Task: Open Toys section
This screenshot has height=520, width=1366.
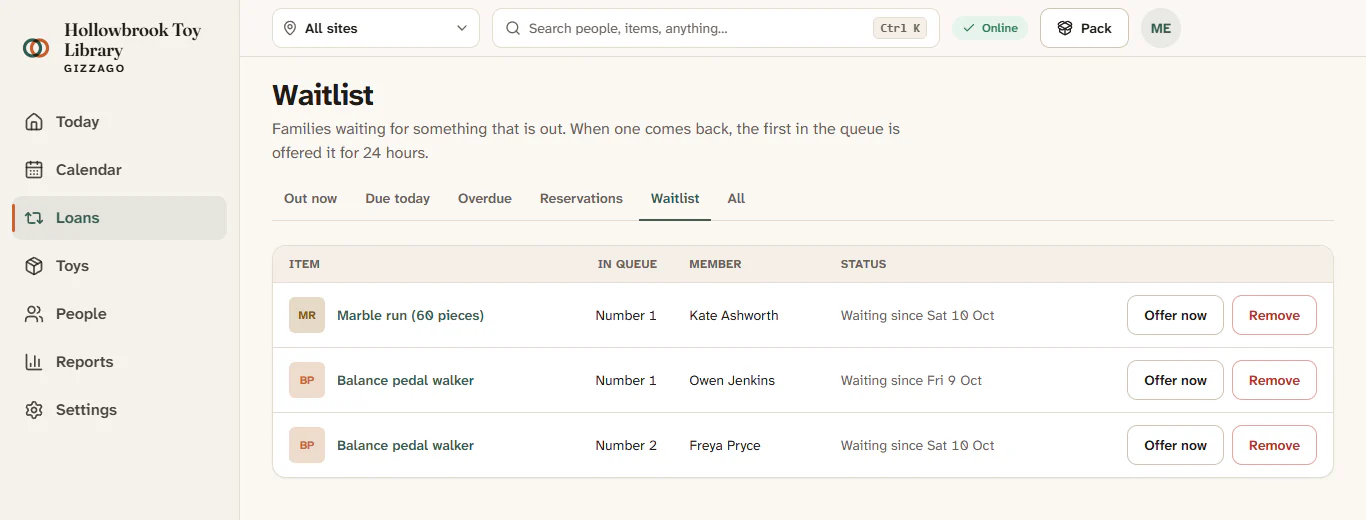Action: pyautogui.click(x=120, y=266)
